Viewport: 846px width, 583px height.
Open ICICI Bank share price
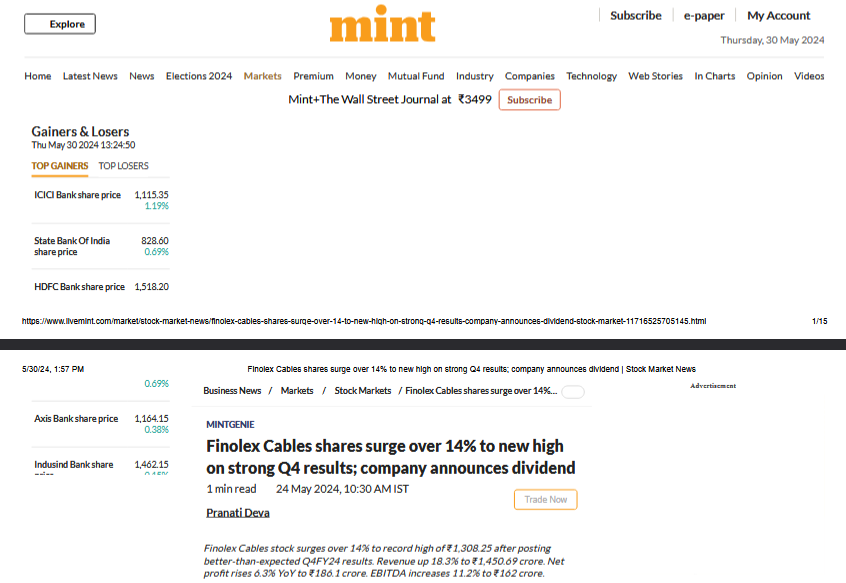78,195
